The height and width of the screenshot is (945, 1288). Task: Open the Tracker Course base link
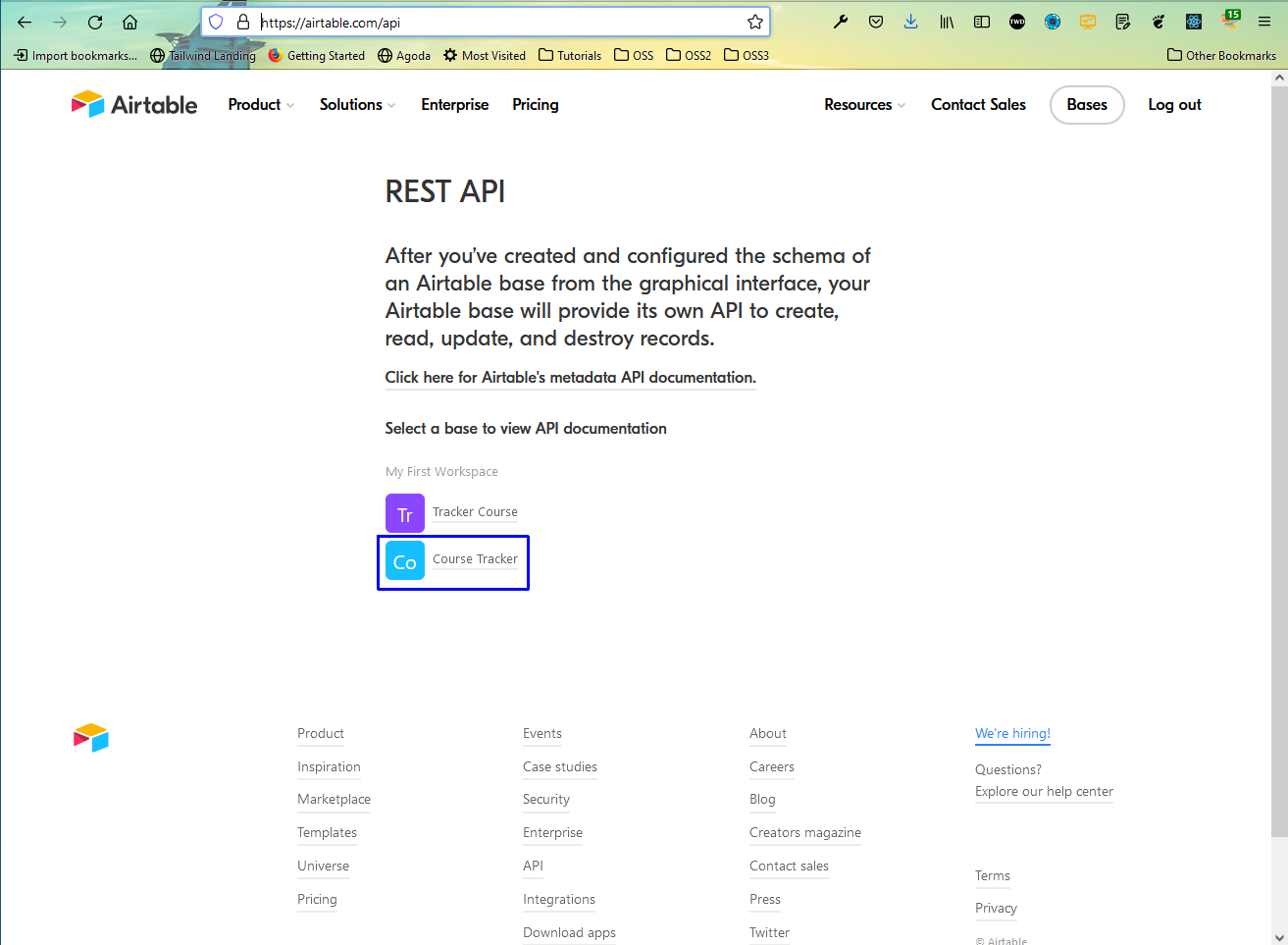[x=475, y=511]
